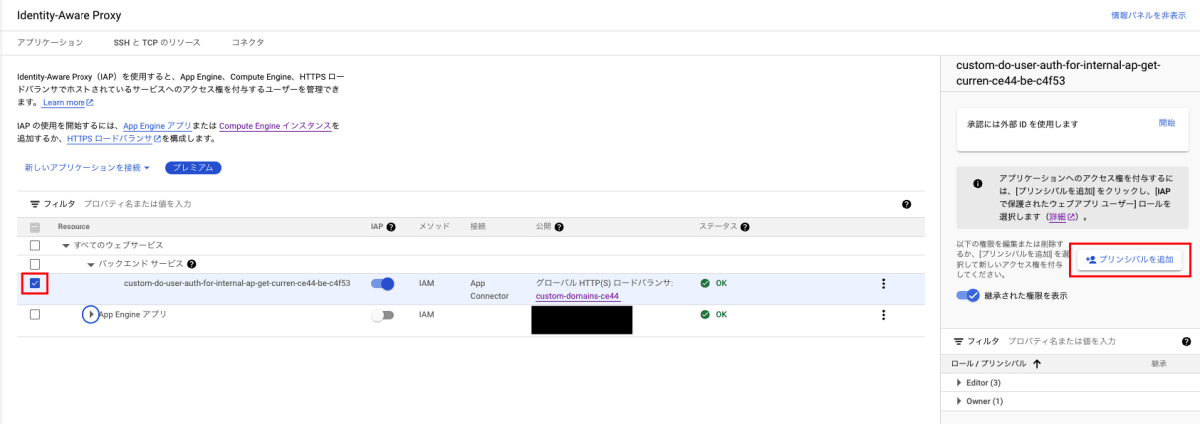Click help icon in side panel filter bar
The image size is (1200, 424).
[1186, 342]
